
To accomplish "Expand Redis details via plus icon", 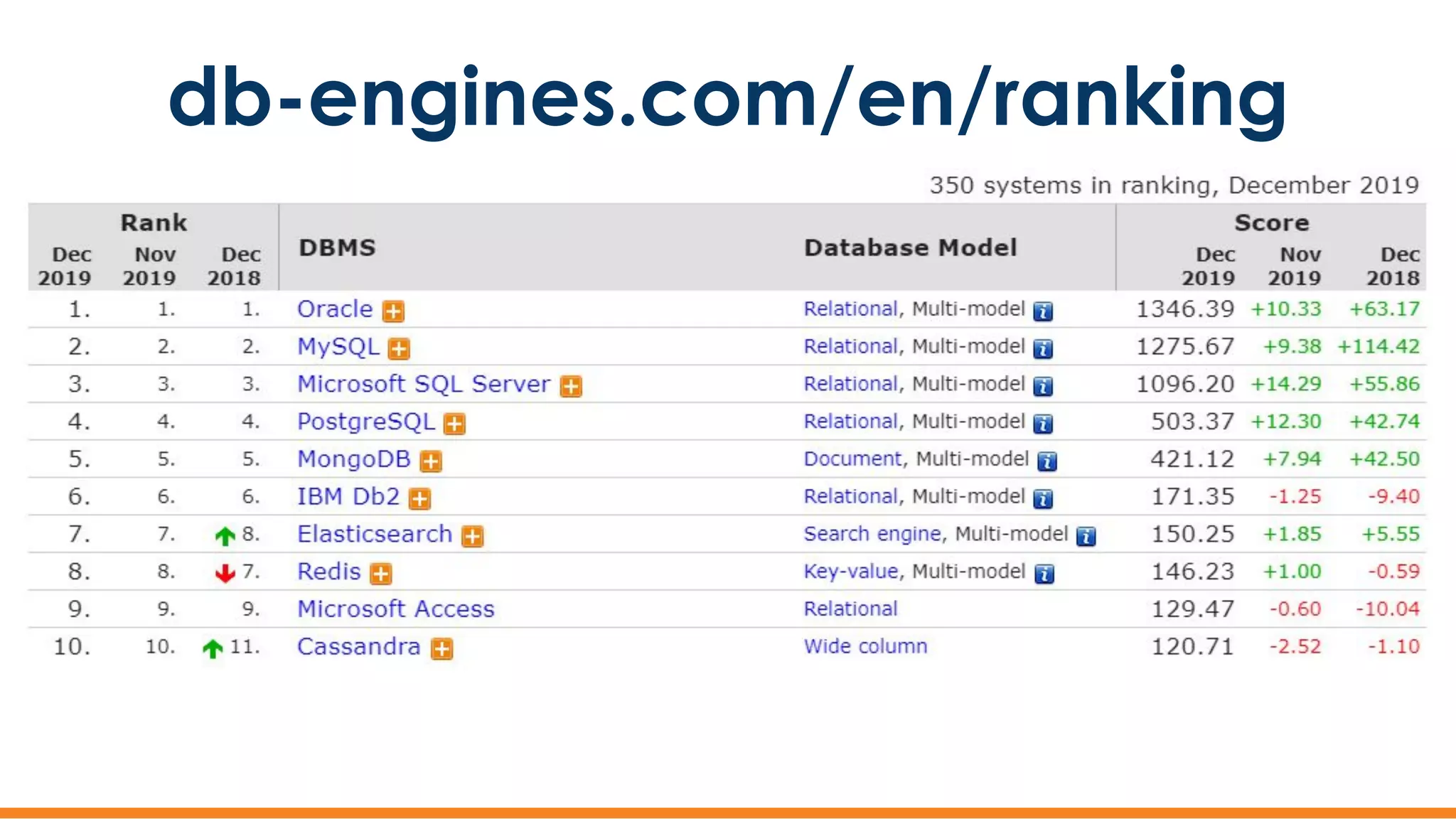I will pos(381,574).
